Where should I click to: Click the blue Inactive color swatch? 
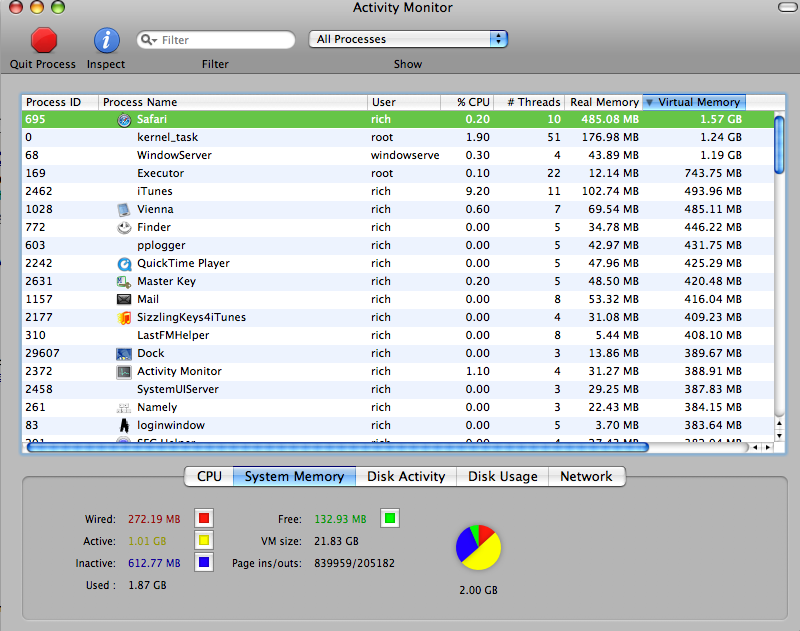point(204,562)
